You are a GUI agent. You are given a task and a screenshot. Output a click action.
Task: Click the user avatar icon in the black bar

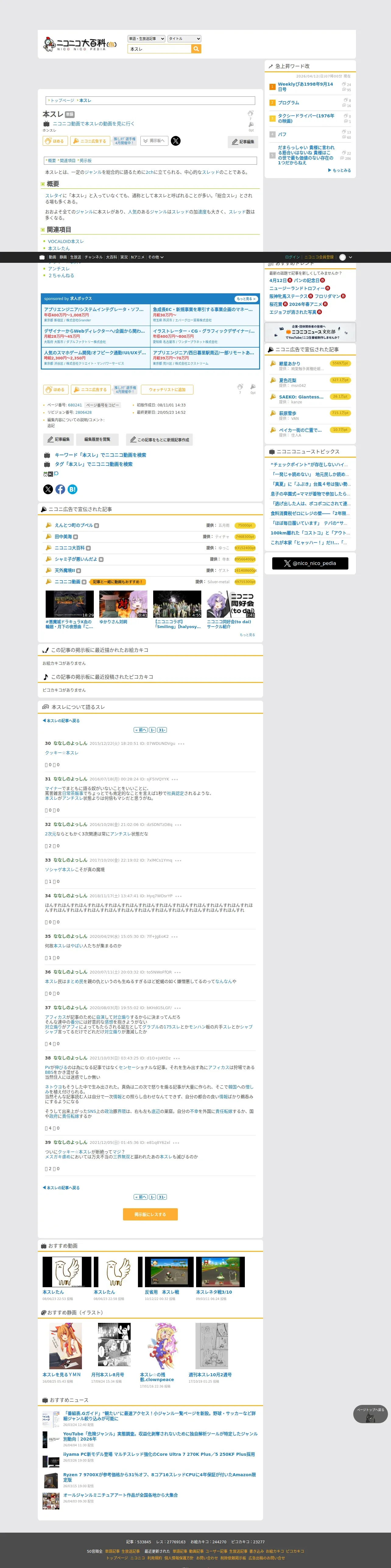coord(342,258)
